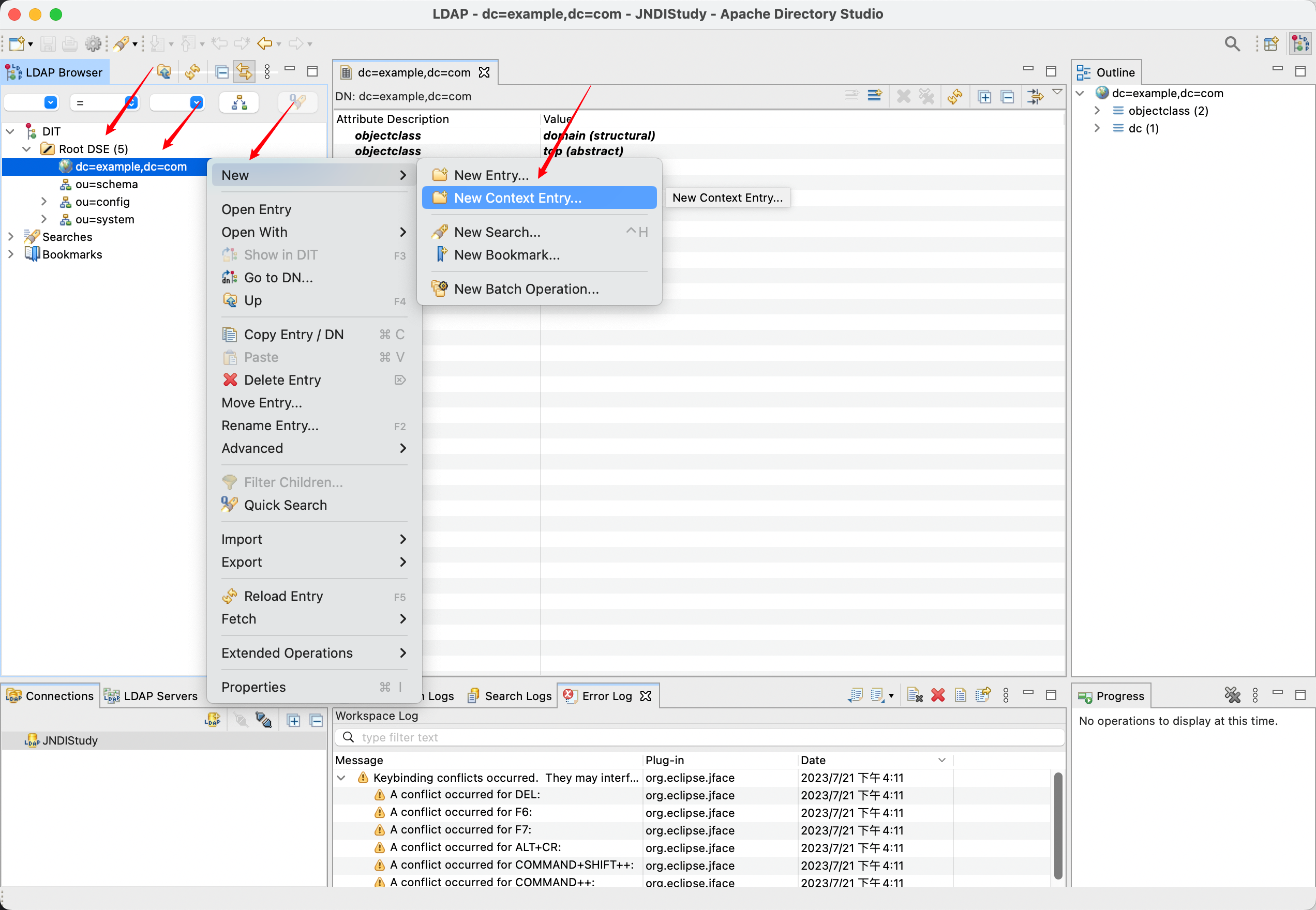This screenshot has height=910, width=1316.
Task: Choose New Batch Operation... from submenu
Action: [x=539, y=289]
